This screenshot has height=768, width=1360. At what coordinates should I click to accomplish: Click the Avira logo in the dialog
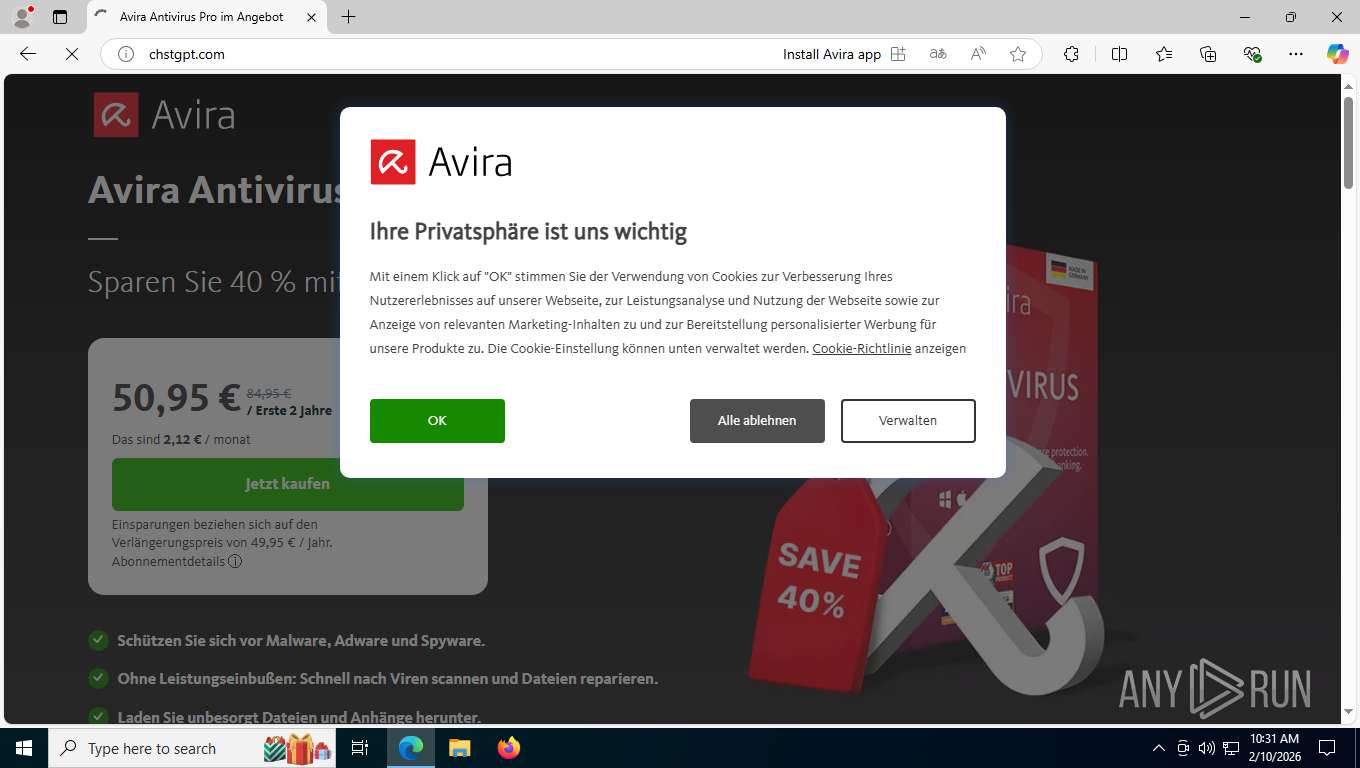point(441,162)
